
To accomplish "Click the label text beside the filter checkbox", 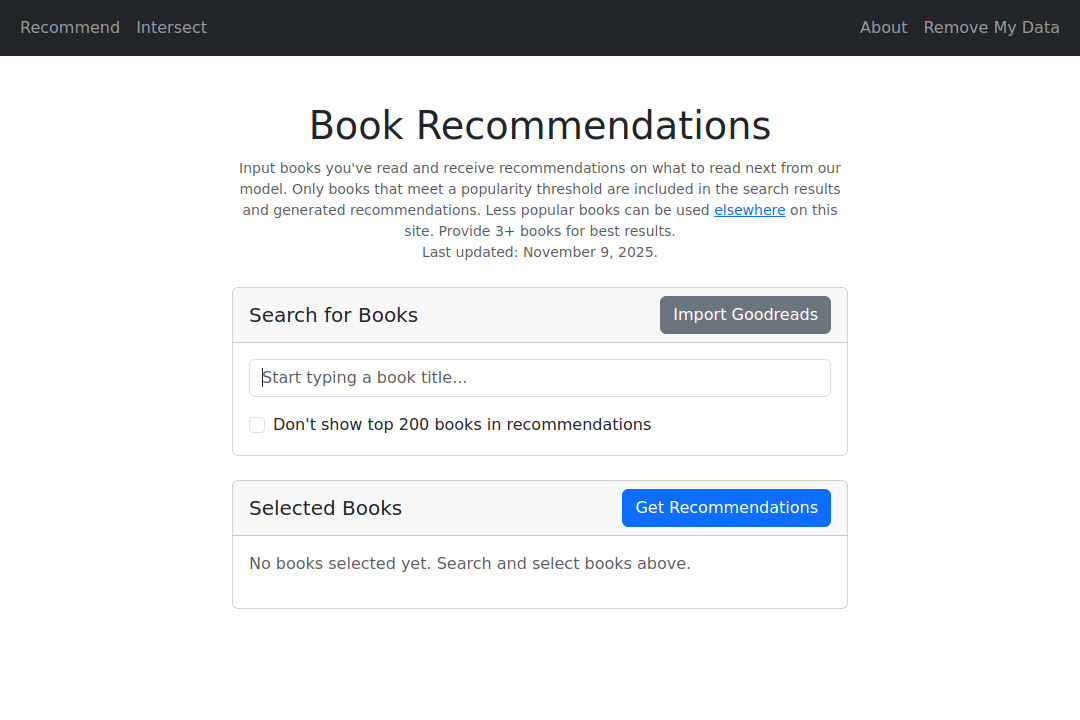I will point(462,424).
